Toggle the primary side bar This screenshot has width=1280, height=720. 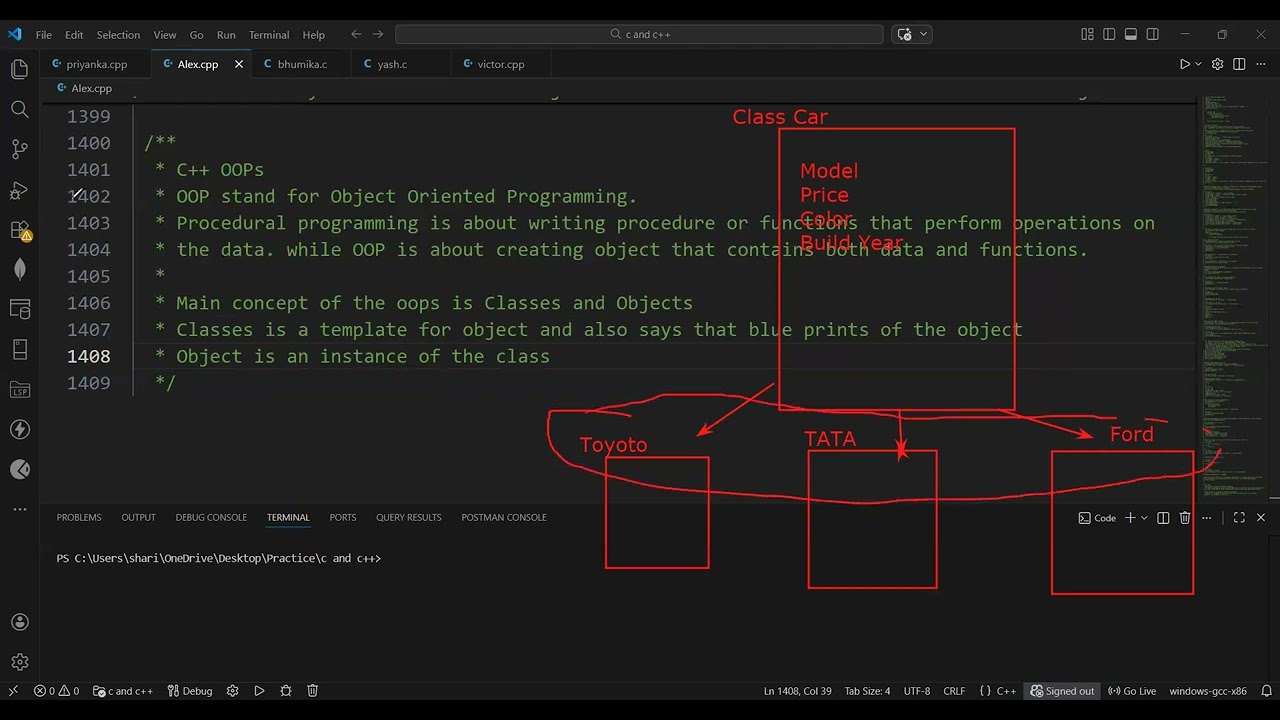tap(1109, 34)
